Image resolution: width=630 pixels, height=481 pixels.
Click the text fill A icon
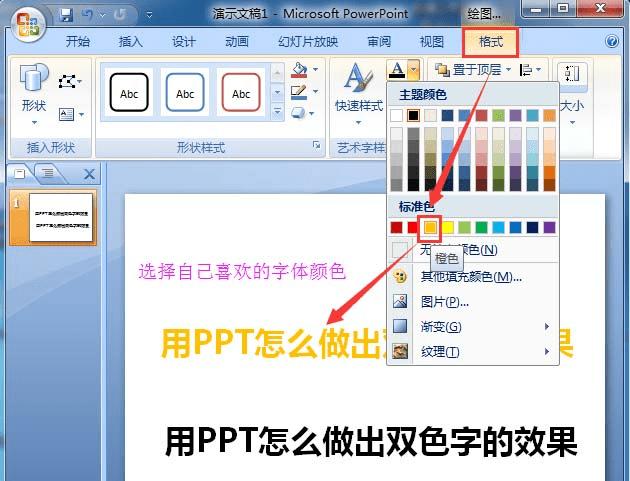[397, 70]
